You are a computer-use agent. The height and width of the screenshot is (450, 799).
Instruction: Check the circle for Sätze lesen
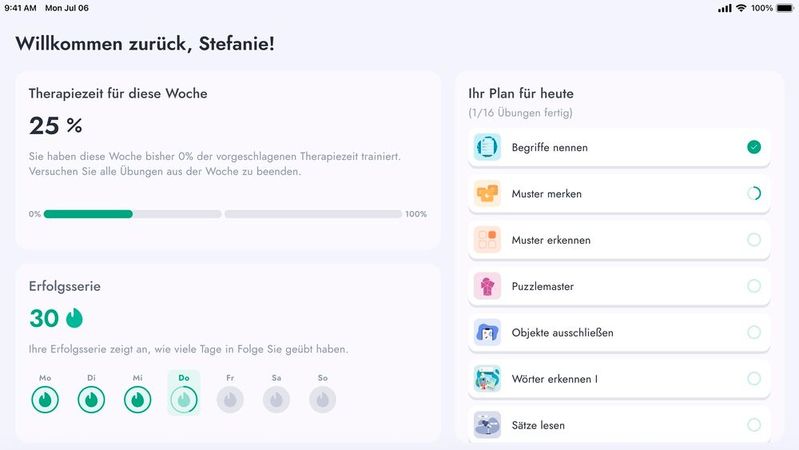point(754,425)
